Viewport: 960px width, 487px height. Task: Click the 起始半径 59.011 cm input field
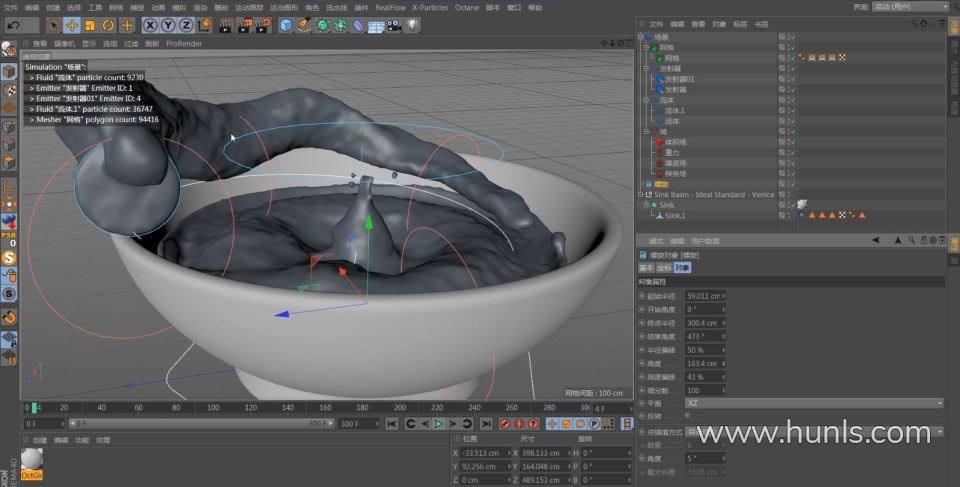pyautogui.click(x=705, y=296)
